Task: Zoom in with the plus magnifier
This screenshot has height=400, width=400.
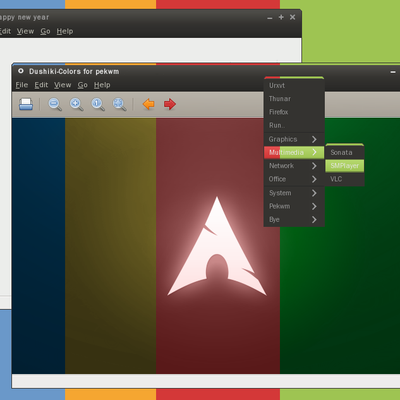Action: click(x=76, y=104)
